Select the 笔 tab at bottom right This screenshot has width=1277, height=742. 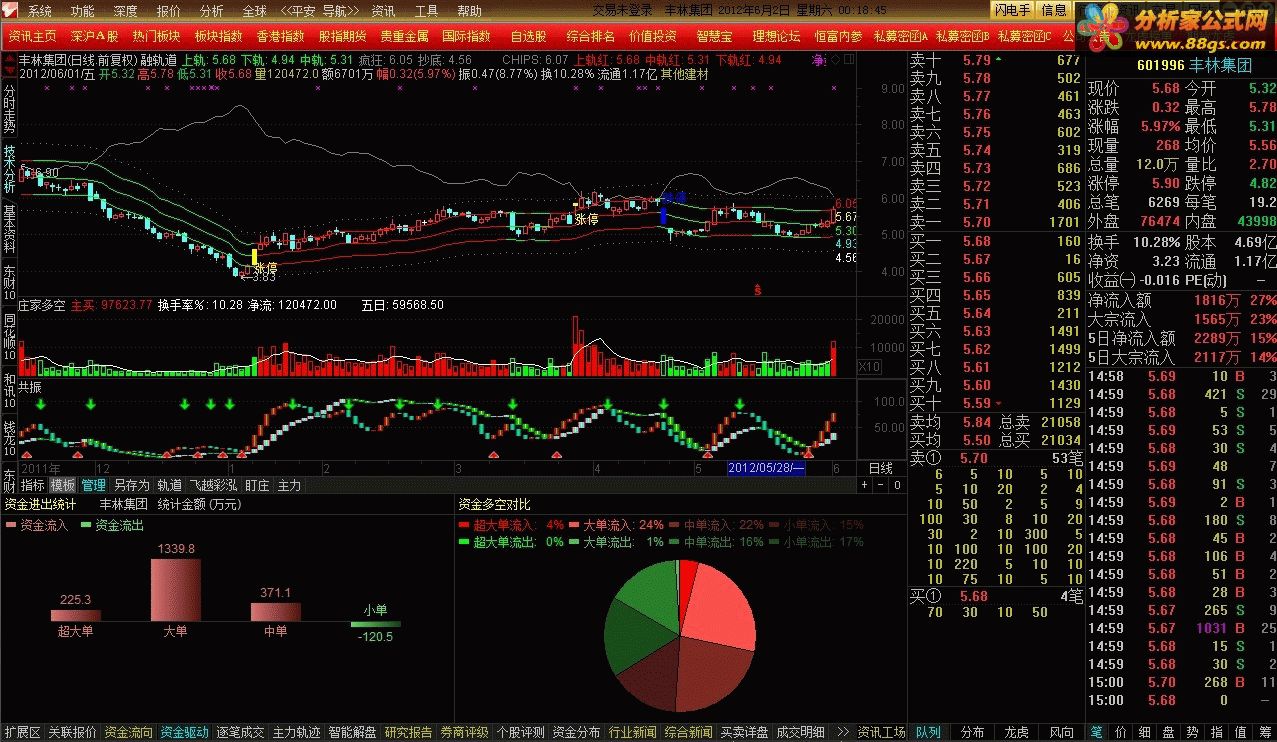pyautogui.click(x=1096, y=732)
